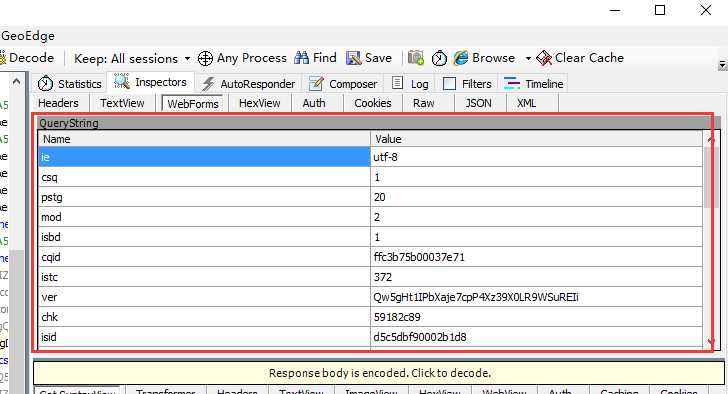Click the value 'ffc3b75b00037e71'

537,257
